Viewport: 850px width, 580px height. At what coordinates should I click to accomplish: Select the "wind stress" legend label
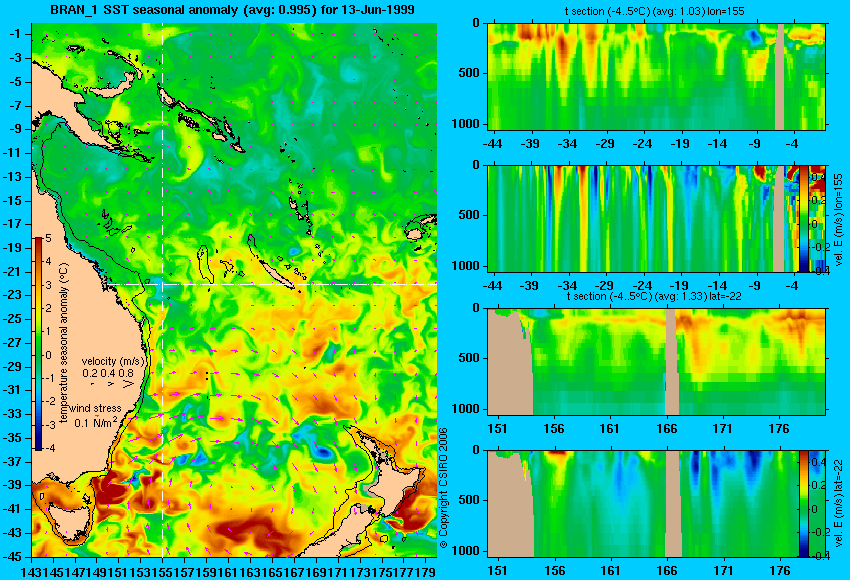(x=95, y=409)
